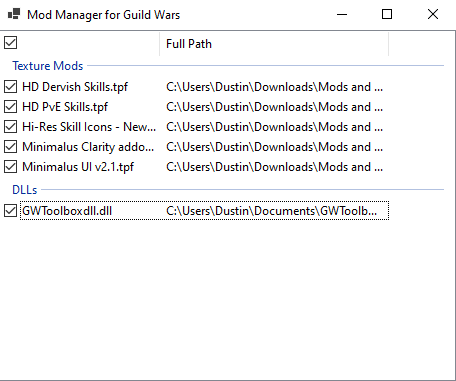Toggle the Hi-Res Skill Icons mod checkbox

click(x=10, y=127)
